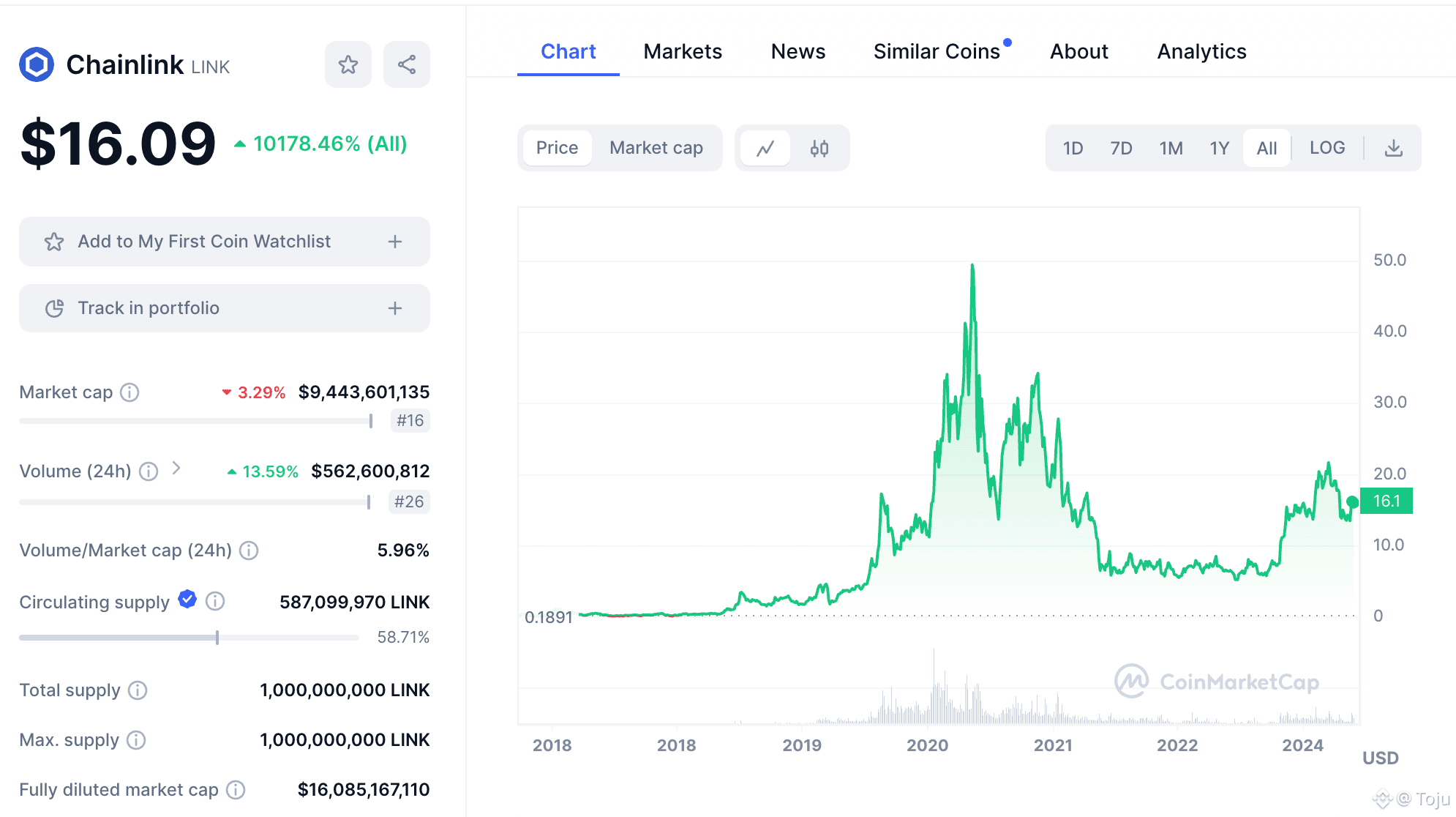Select the 1Y time range button
1456x817 pixels.
point(1219,149)
